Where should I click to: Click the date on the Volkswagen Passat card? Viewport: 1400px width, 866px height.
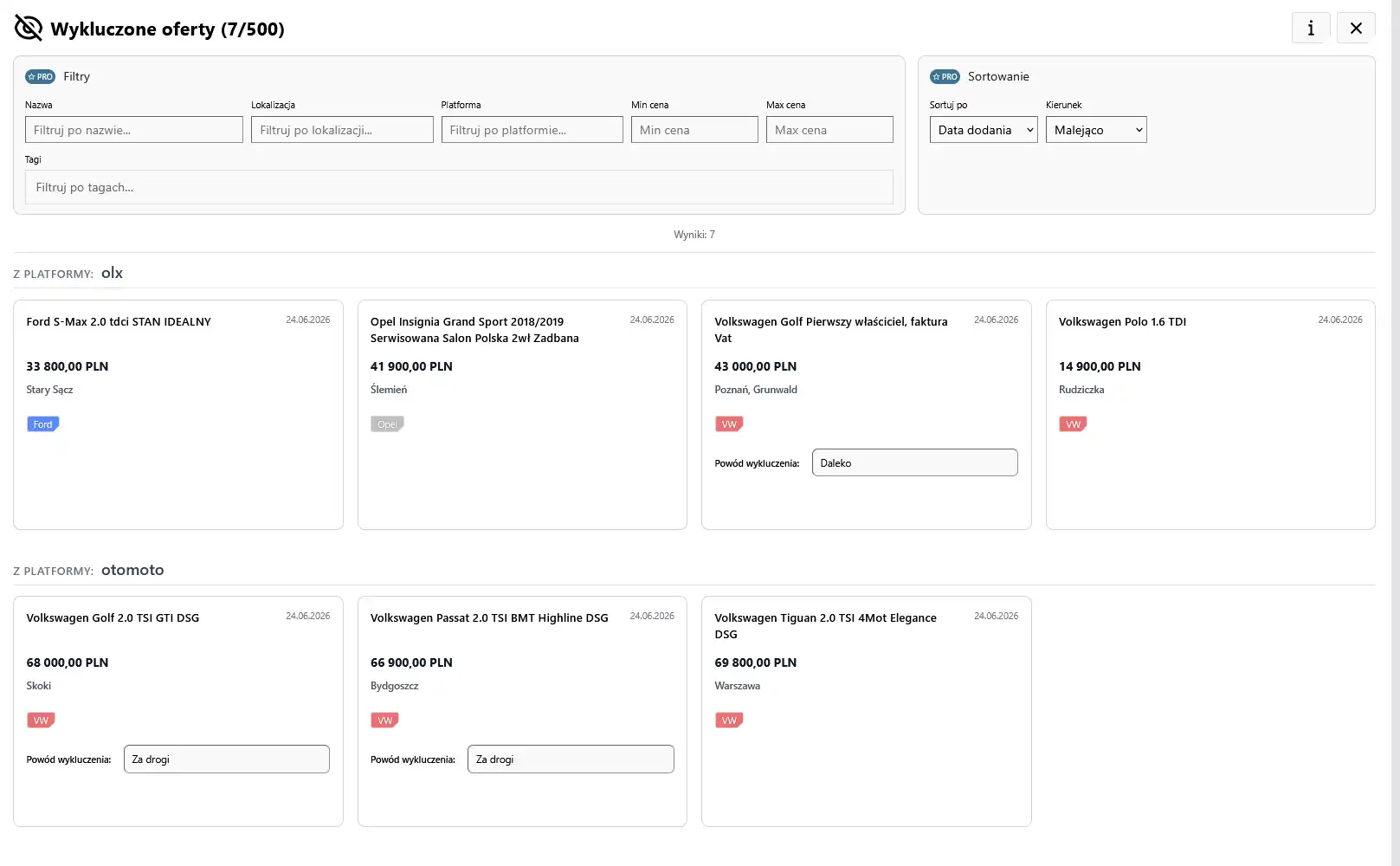652,616
